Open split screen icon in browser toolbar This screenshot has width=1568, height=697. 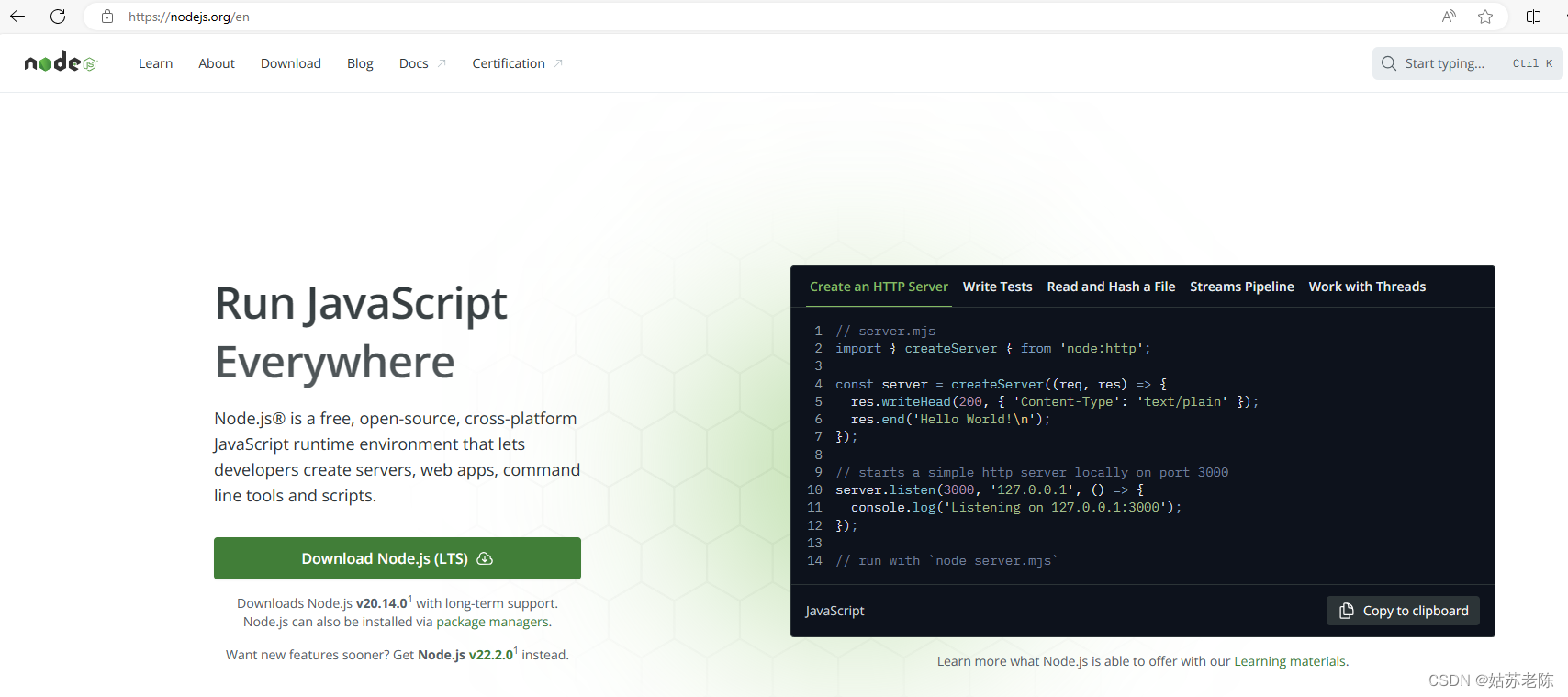point(1533,17)
